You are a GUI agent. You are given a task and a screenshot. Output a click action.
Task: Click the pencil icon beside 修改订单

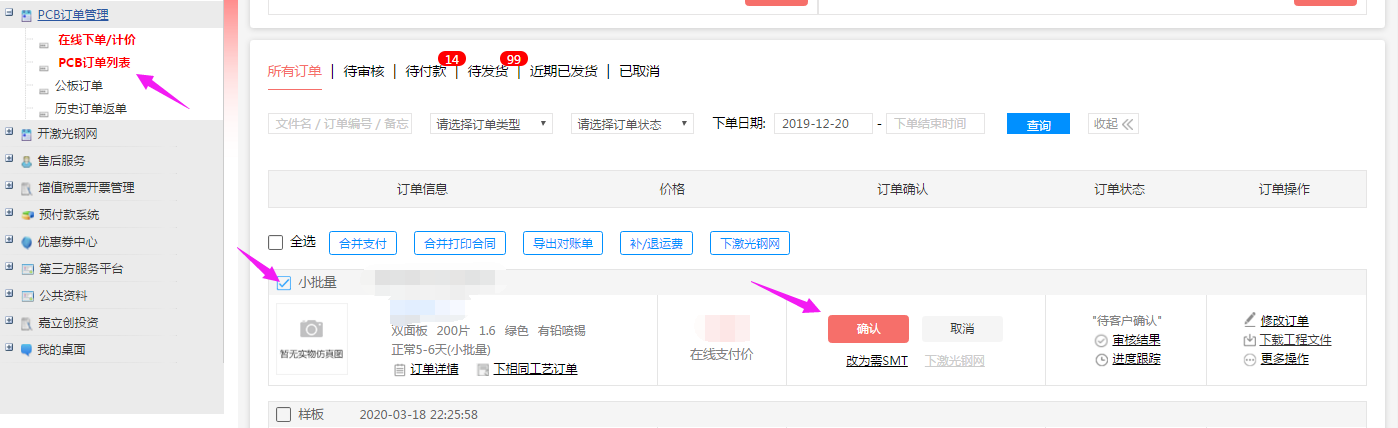[x=1249, y=321]
